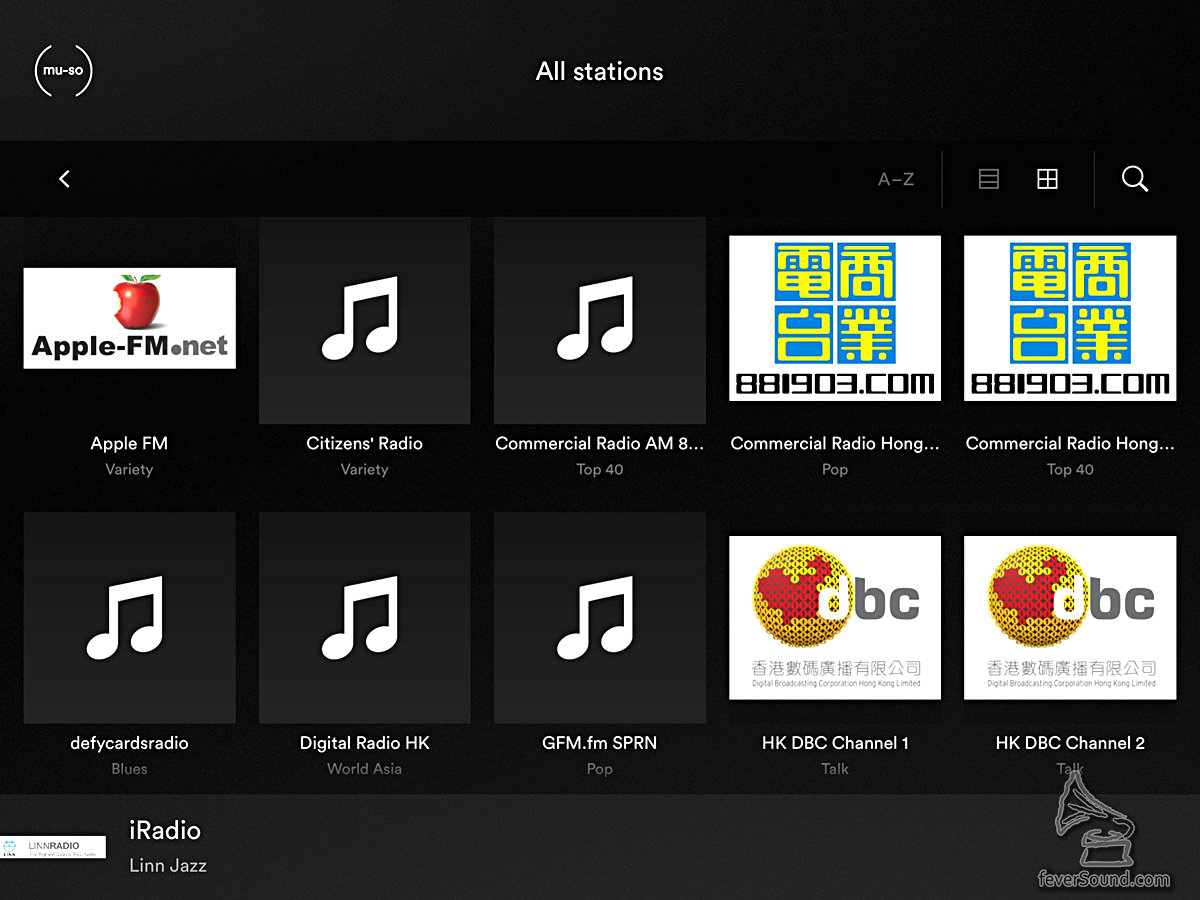Select Digital Radio HK music note artwork
This screenshot has height=900, width=1200.
[x=365, y=618]
